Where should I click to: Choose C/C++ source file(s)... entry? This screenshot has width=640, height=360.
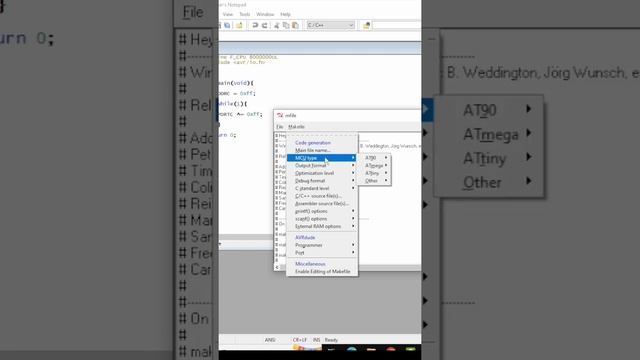tap(322, 196)
